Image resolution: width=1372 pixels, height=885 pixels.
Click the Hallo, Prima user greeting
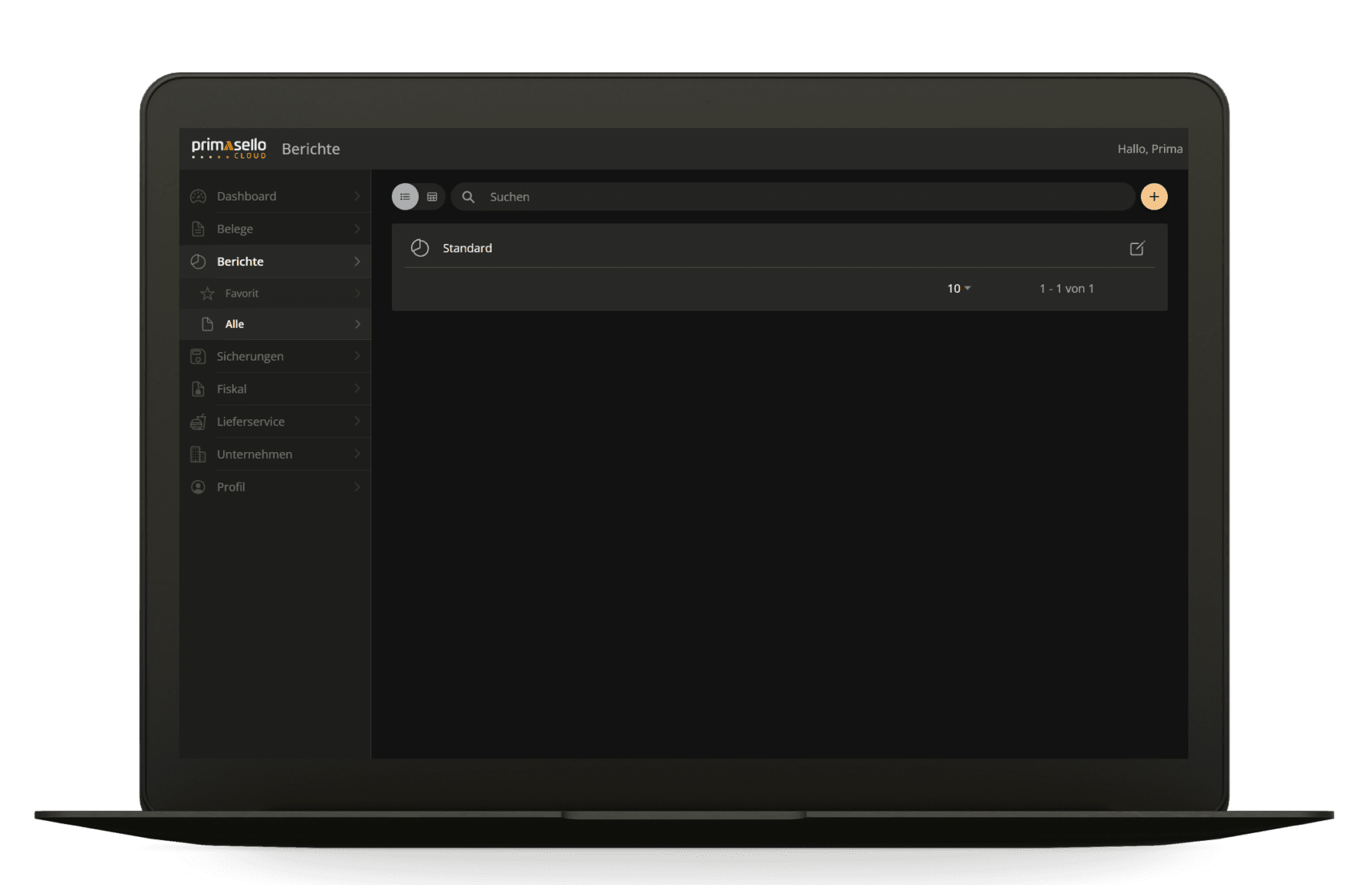click(x=1149, y=149)
